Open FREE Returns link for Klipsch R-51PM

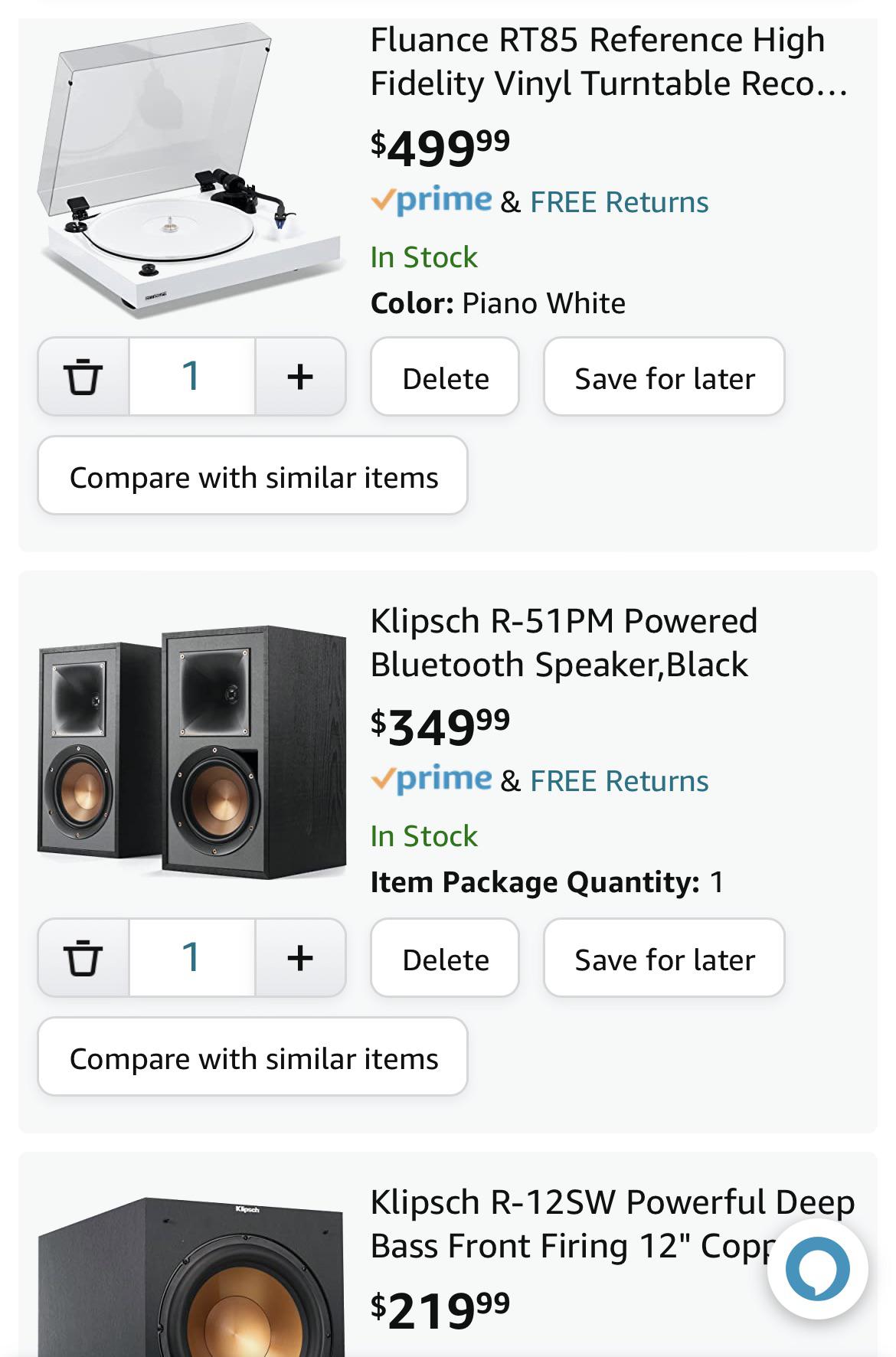[x=619, y=781]
